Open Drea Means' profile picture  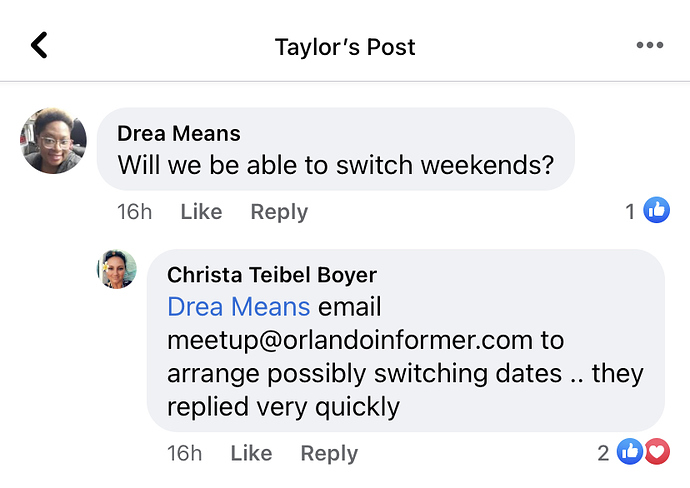[54, 141]
